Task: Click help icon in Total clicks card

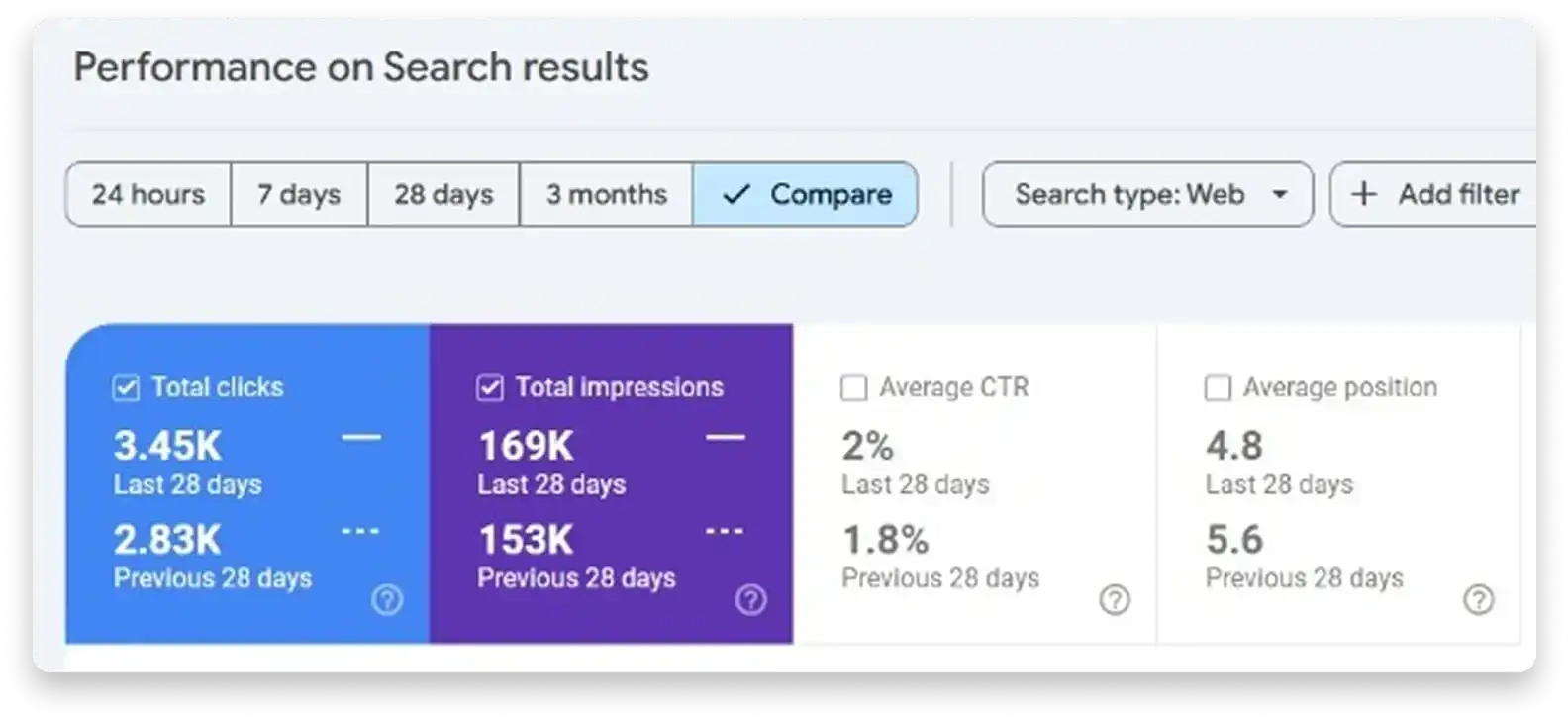Action: click(x=387, y=599)
